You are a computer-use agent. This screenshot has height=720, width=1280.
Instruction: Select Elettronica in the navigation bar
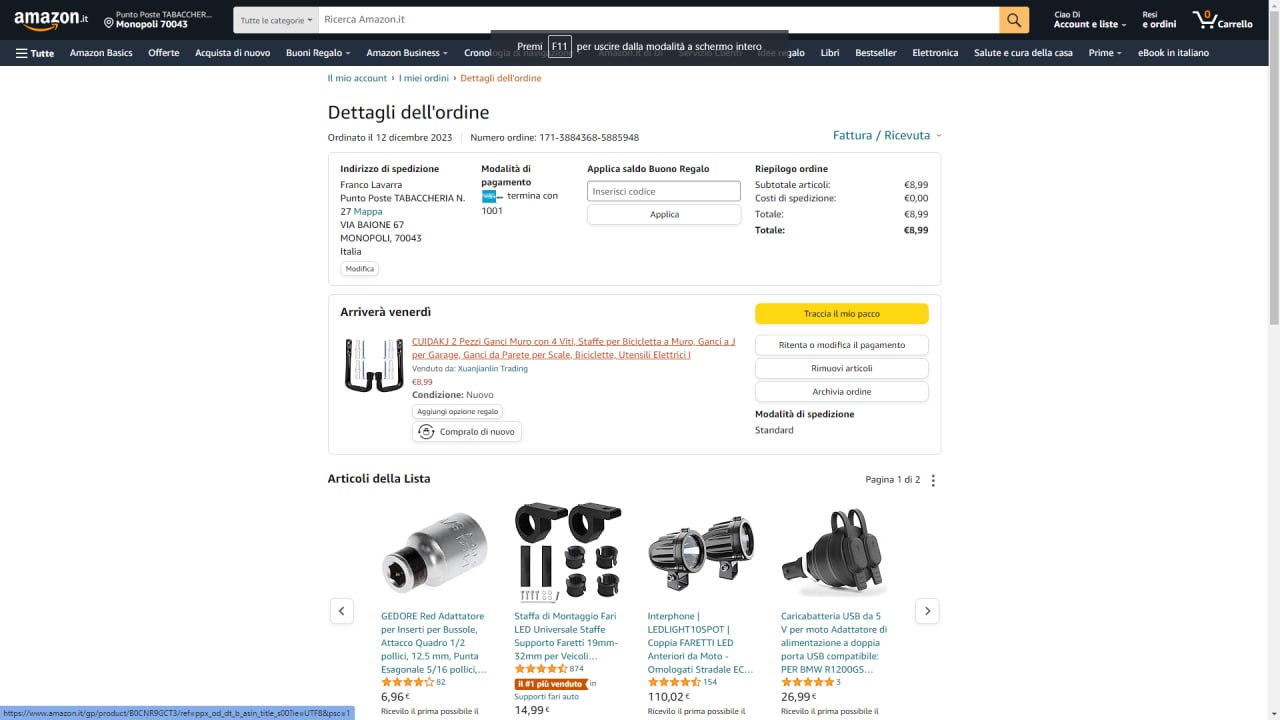pos(935,53)
